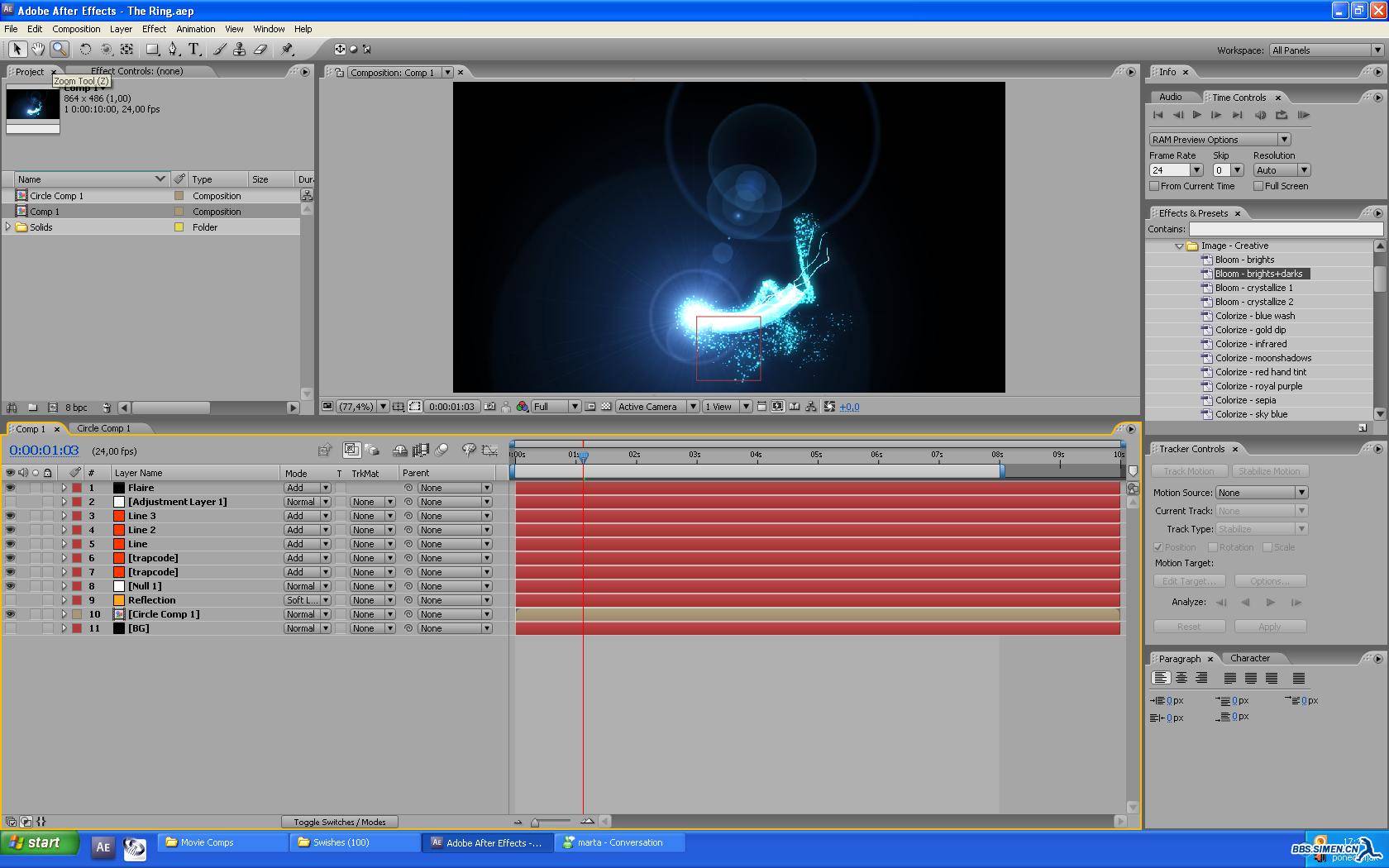Image resolution: width=1389 pixels, height=868 pixels.
Task: Open Reflection layer Soft Light mode dropdown
Action: [307, 600]
